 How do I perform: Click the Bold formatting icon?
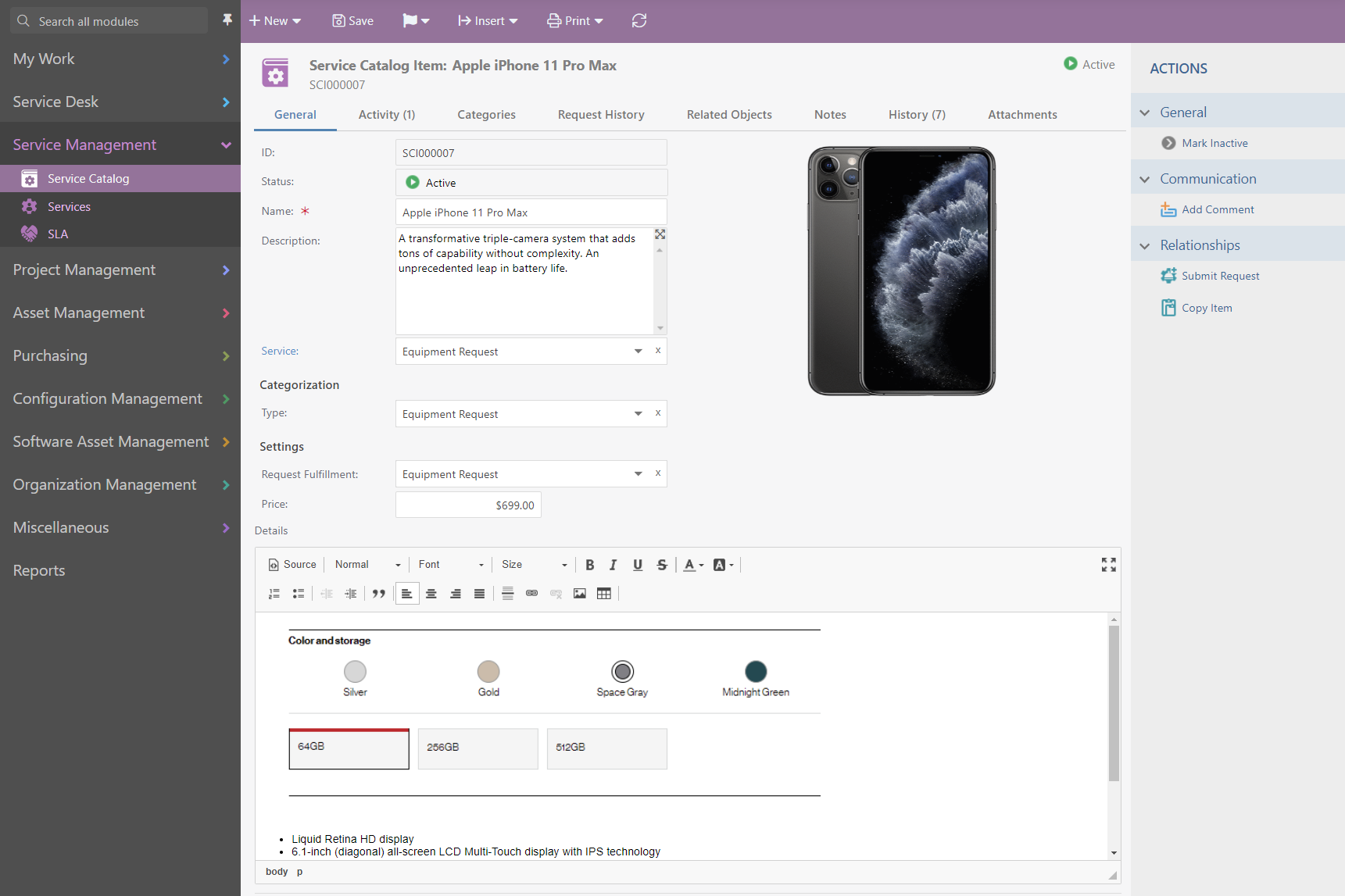[x=590, y=565]
